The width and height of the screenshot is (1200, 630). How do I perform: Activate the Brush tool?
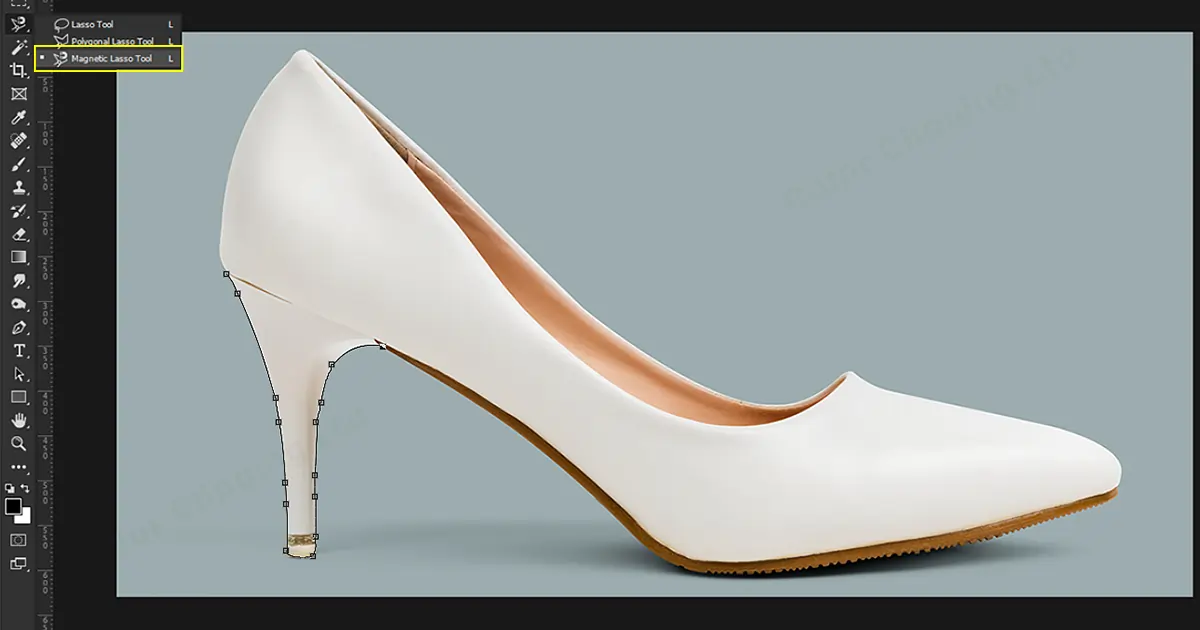tap(18, 164)
